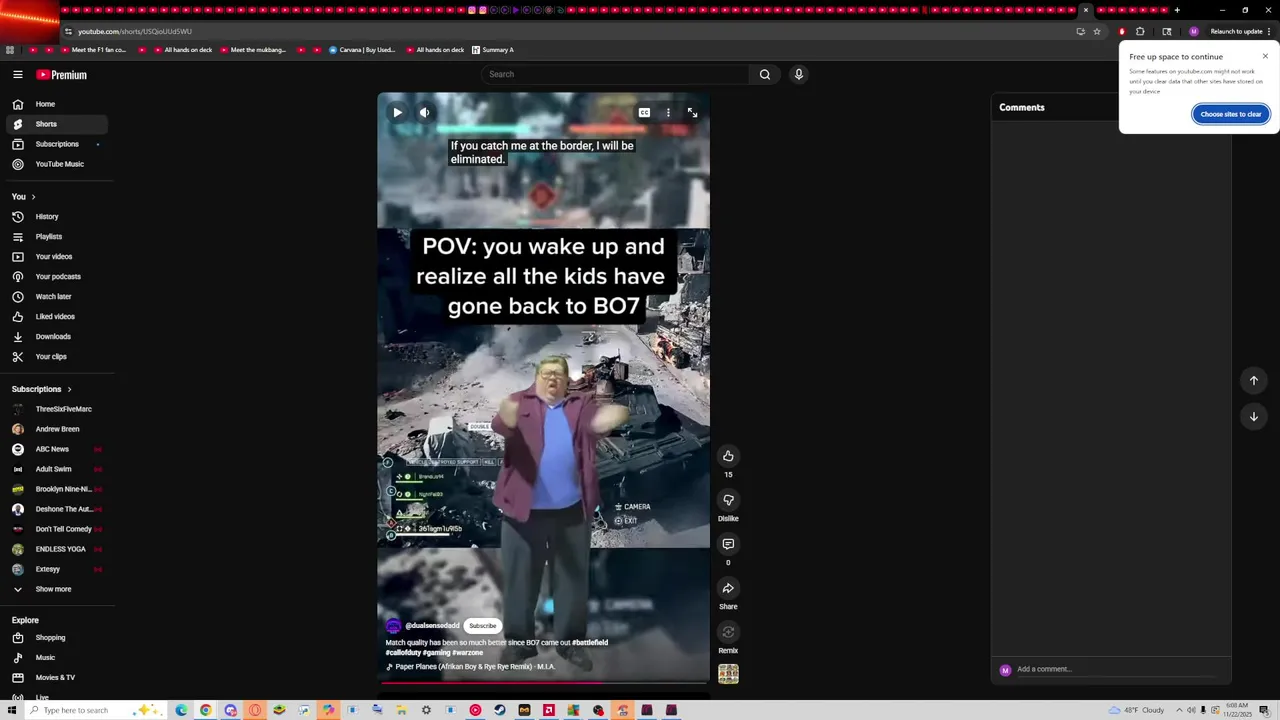
Task: Open Chrome extensions puzzle icon
Action: pyautogui.click(x=1140, y=31)
